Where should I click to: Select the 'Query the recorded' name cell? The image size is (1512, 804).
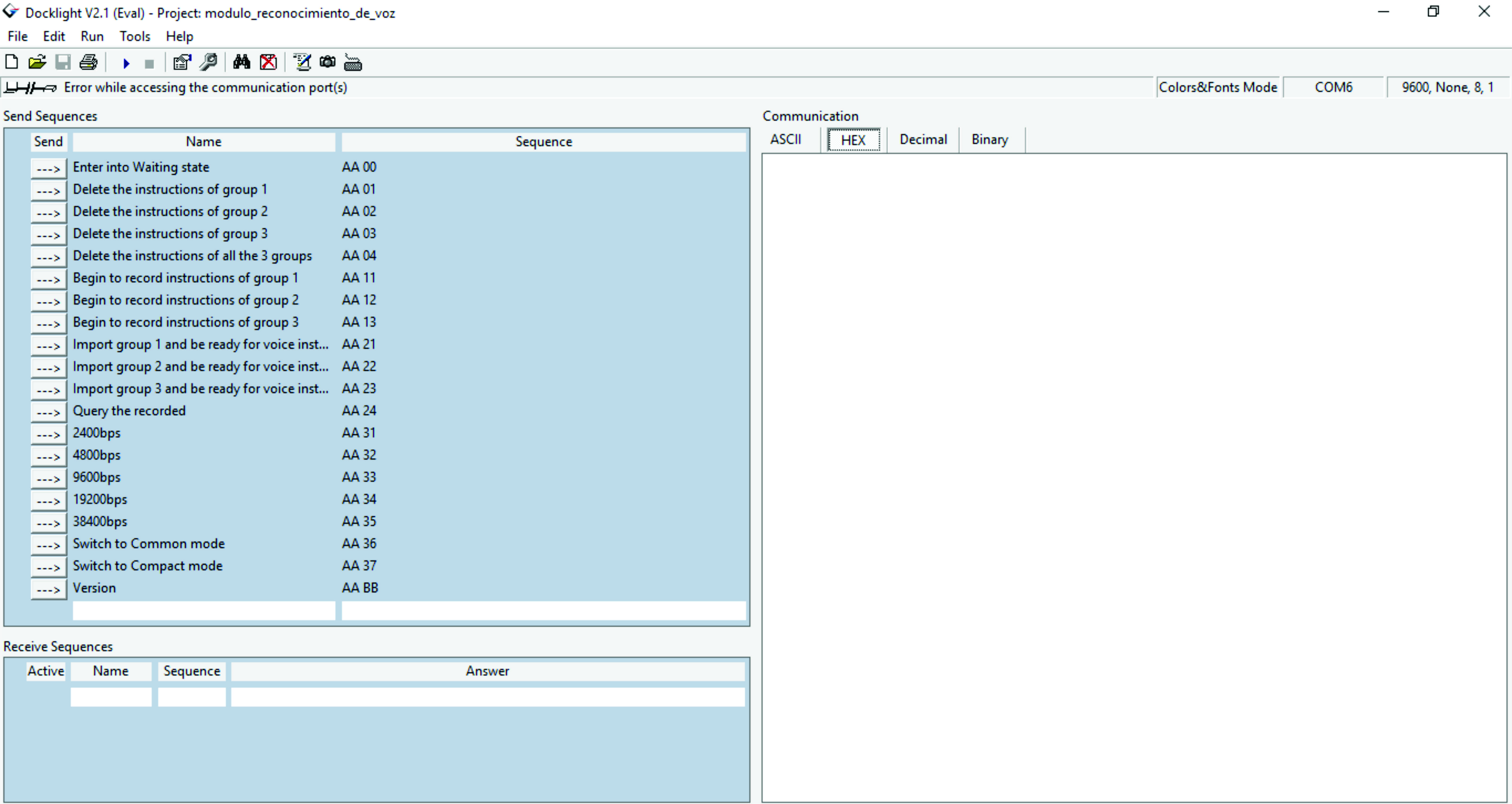click(204, 411)
